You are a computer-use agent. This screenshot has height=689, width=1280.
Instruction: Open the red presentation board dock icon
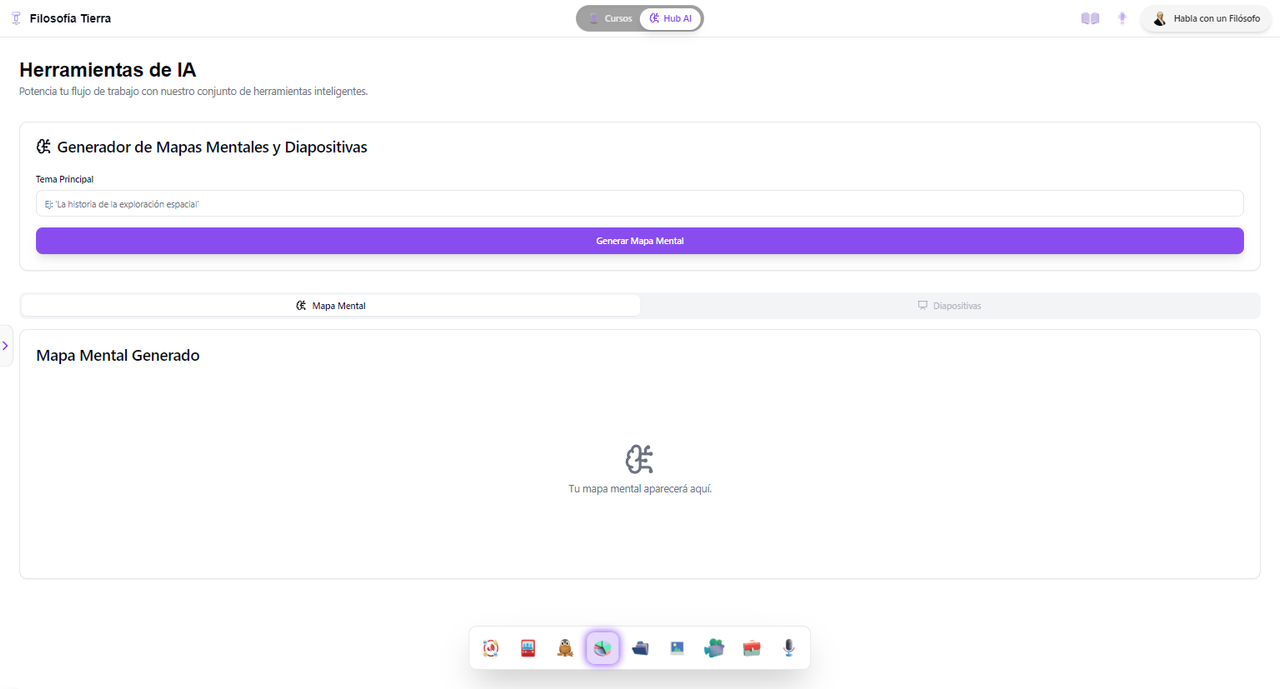pos(528,648)
